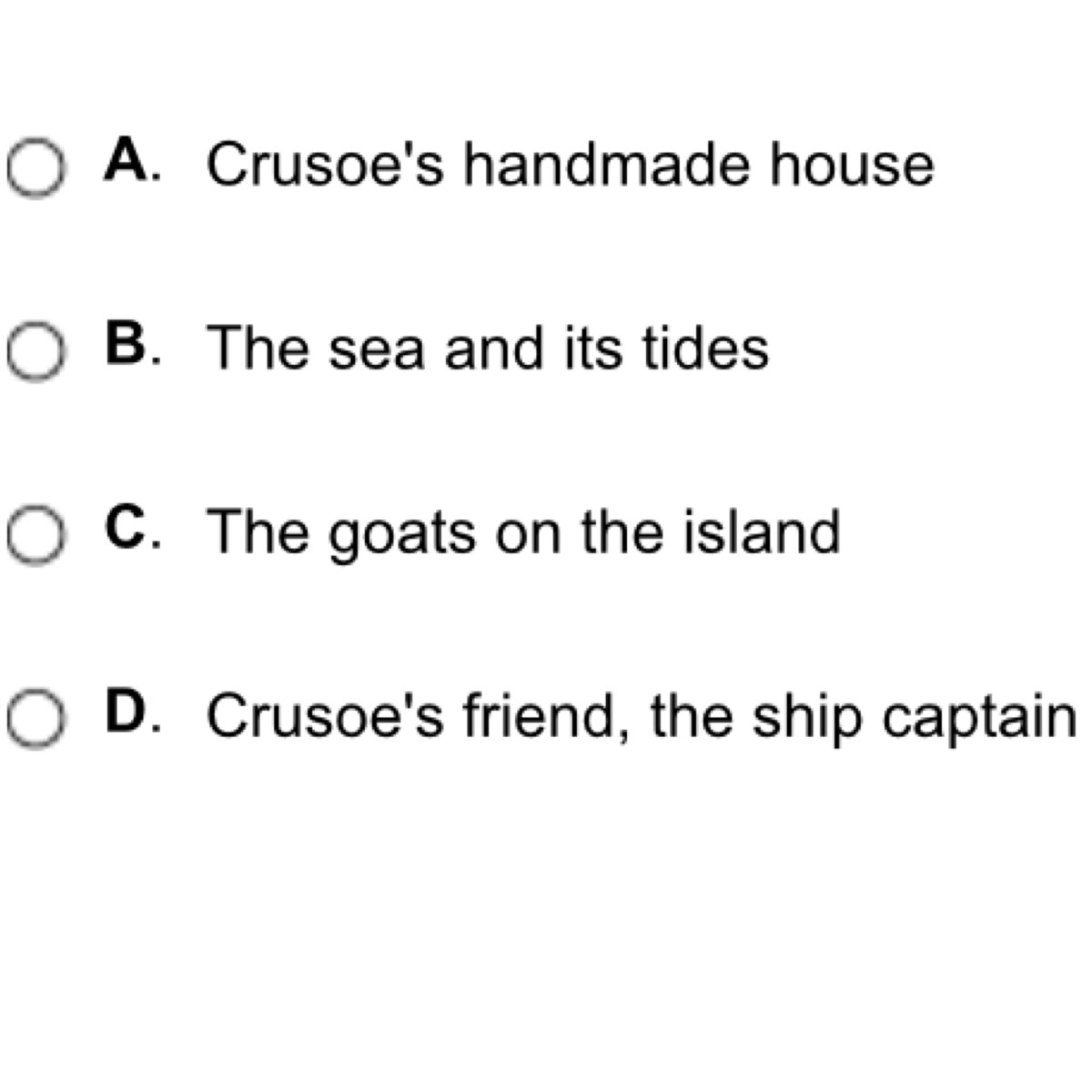1092x1092 pixels.
Task: Click the bold letter A label
Action: click(126, 162)
